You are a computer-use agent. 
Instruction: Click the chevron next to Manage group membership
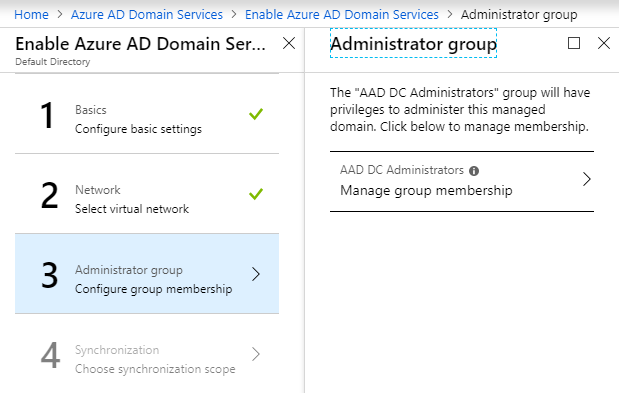coord(587,179)
